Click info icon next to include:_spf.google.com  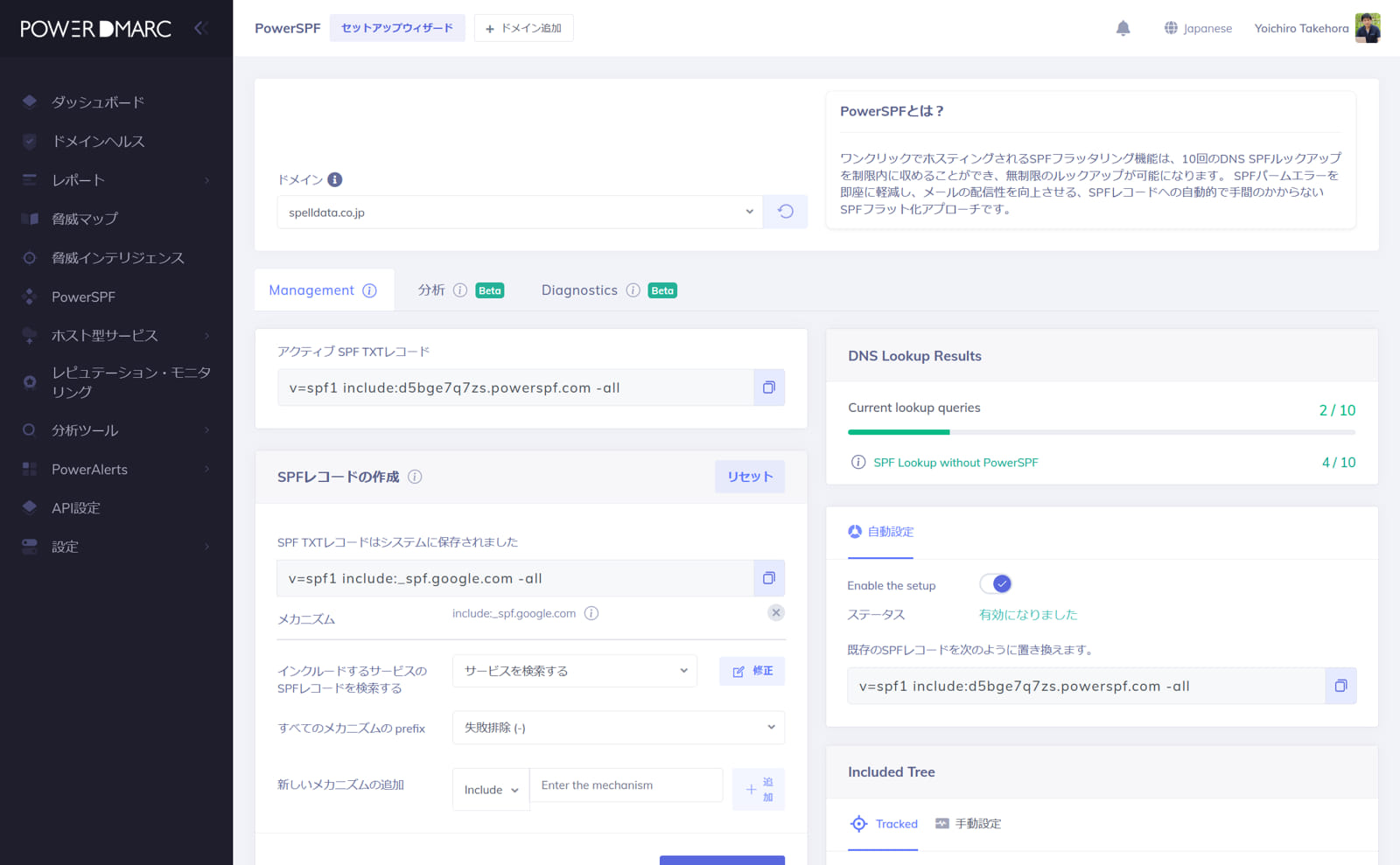pyautogui.click(x=591, y=613)
